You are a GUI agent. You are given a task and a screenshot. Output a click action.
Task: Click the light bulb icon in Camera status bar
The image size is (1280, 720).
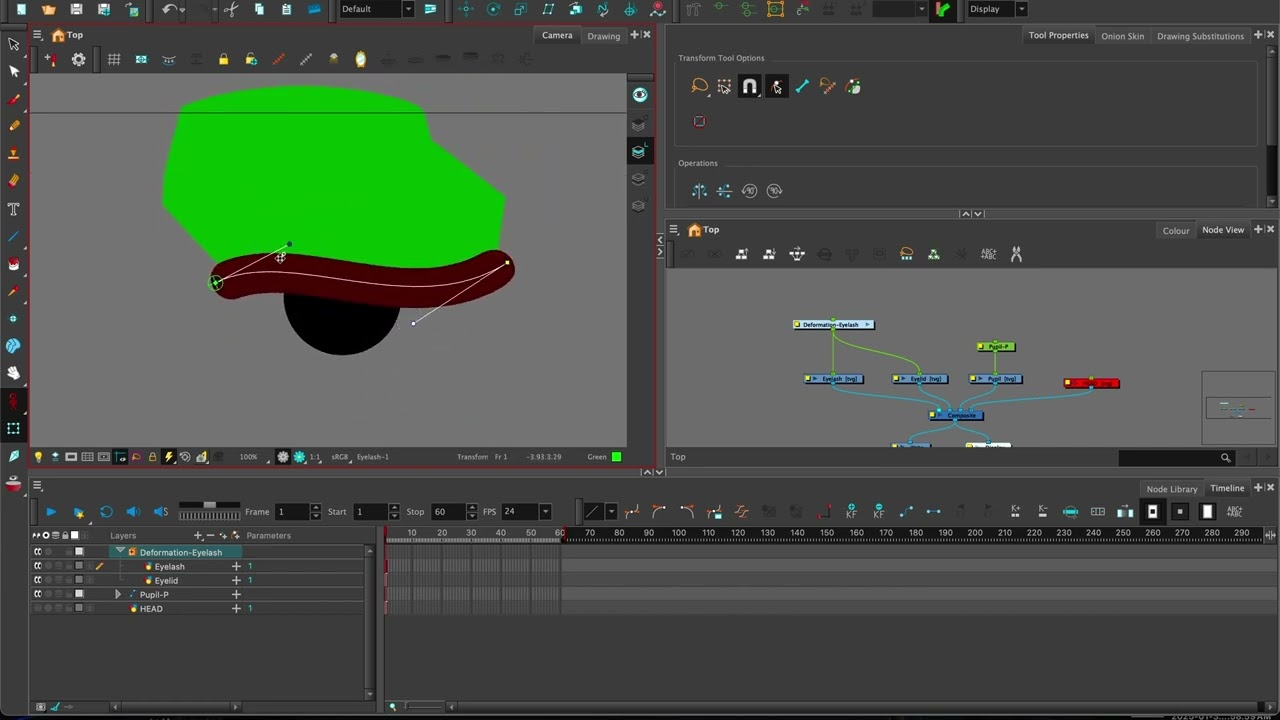[38, 457]
